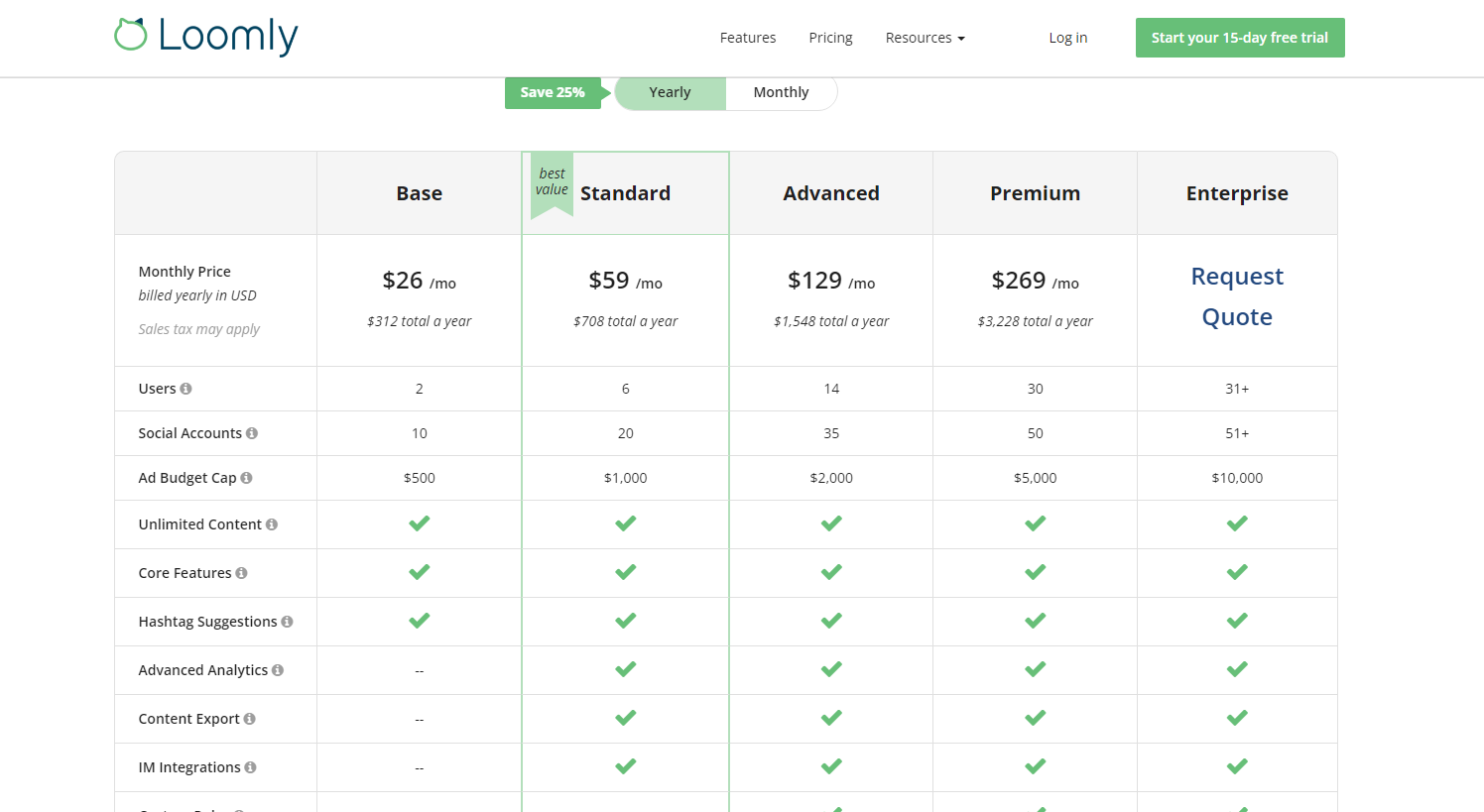Viewport: 1484px width, 812px height.
Task: Select the Advanced plan header
Action: pos(831,193)
